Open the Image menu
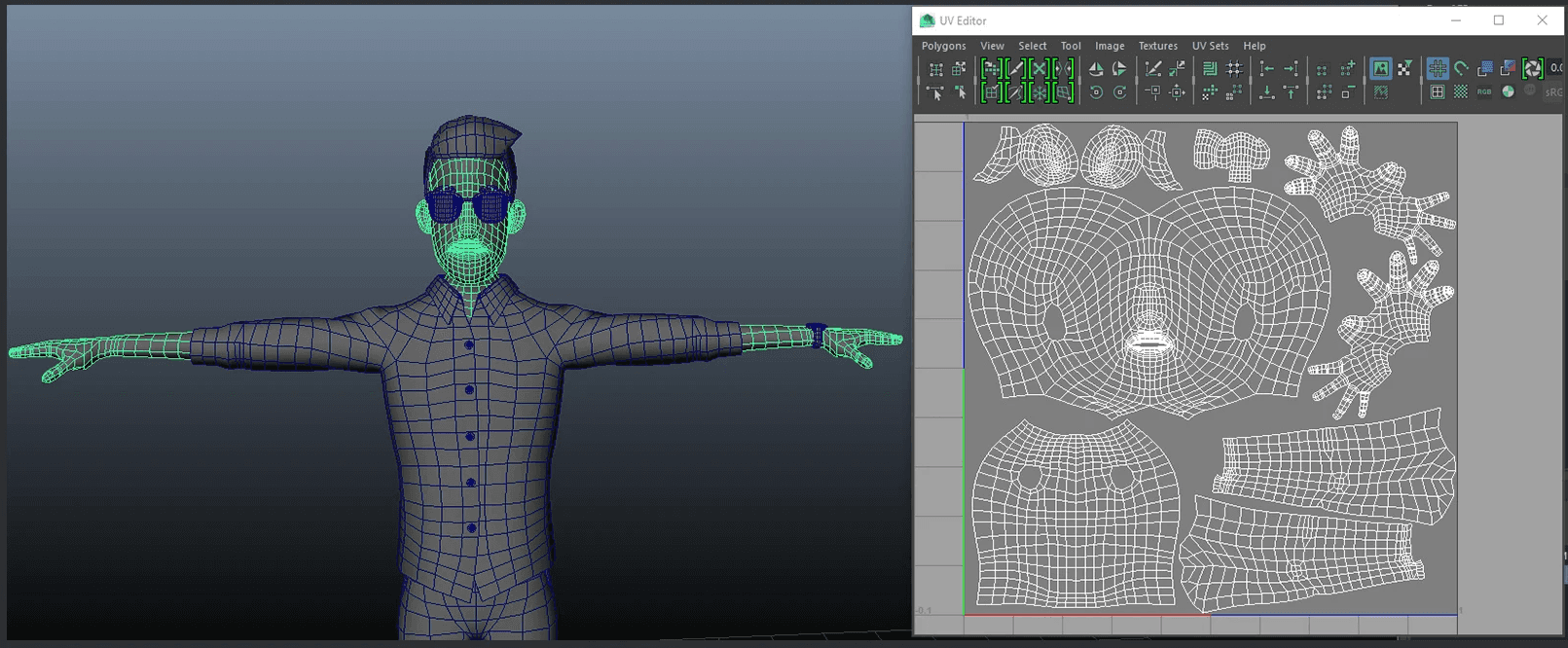The width and height of the screenshot is (1568, 648). (x=1109, y=46)
